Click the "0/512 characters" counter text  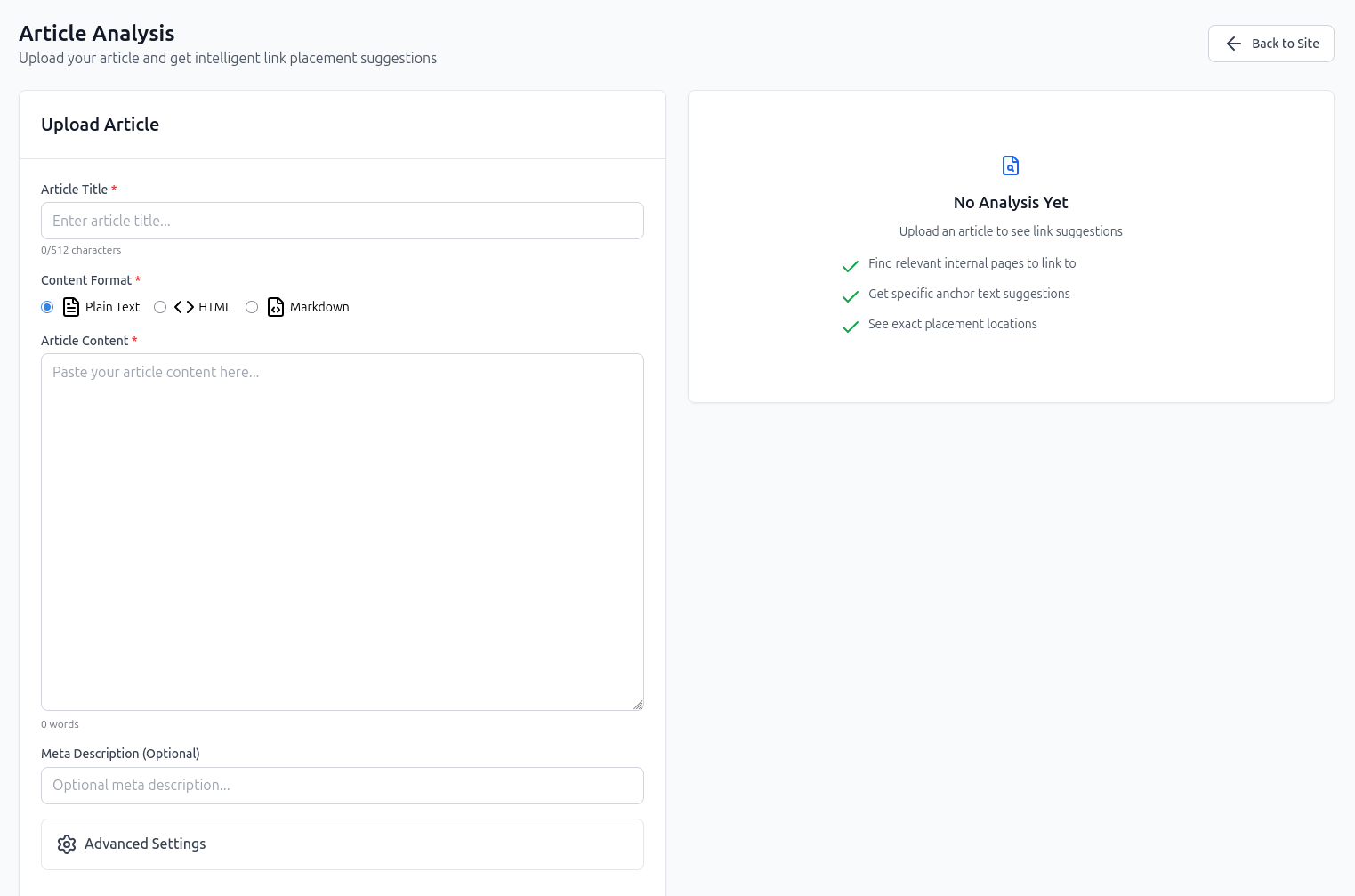pyautogui.click(x=81, y=250)
